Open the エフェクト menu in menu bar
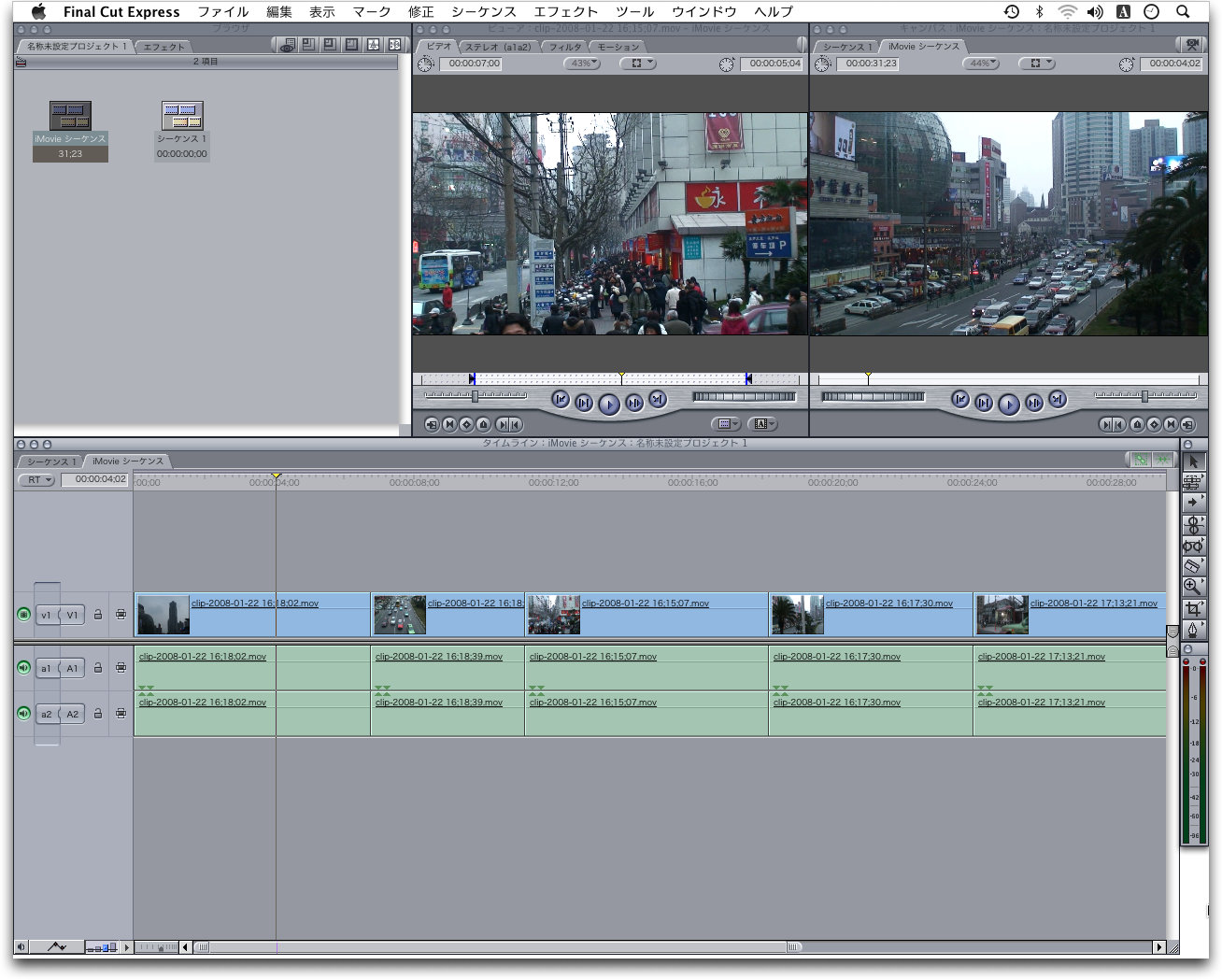 coord(565,12)
